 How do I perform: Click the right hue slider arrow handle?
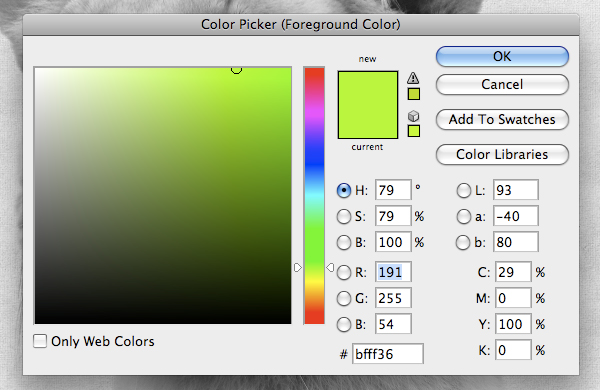(x=330, y=268)
